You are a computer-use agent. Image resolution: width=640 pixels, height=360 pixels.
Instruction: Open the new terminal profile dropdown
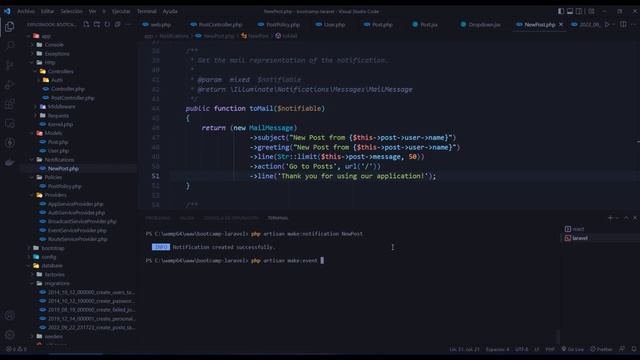617,218
